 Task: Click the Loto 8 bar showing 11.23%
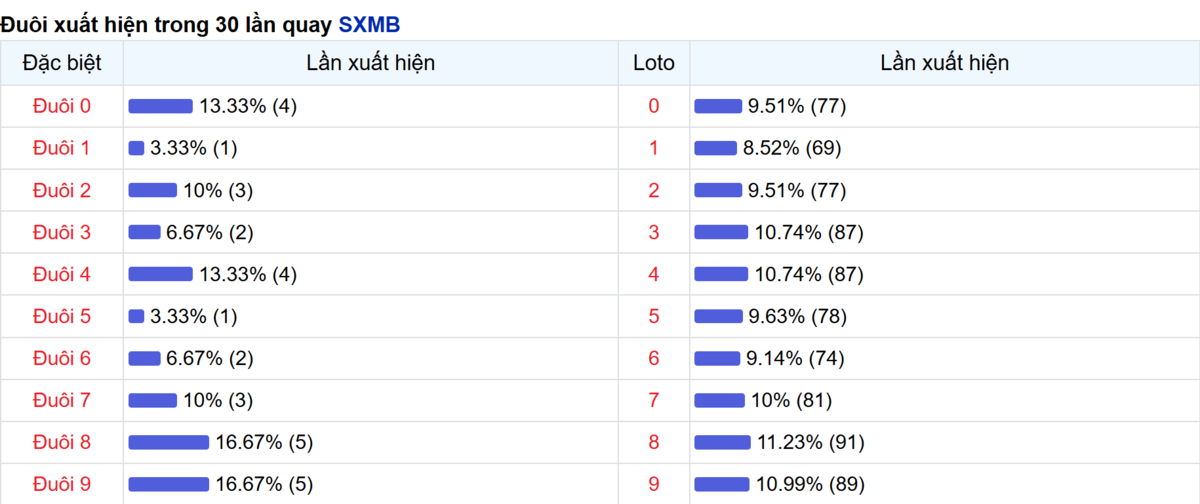[x=722, y=442]
